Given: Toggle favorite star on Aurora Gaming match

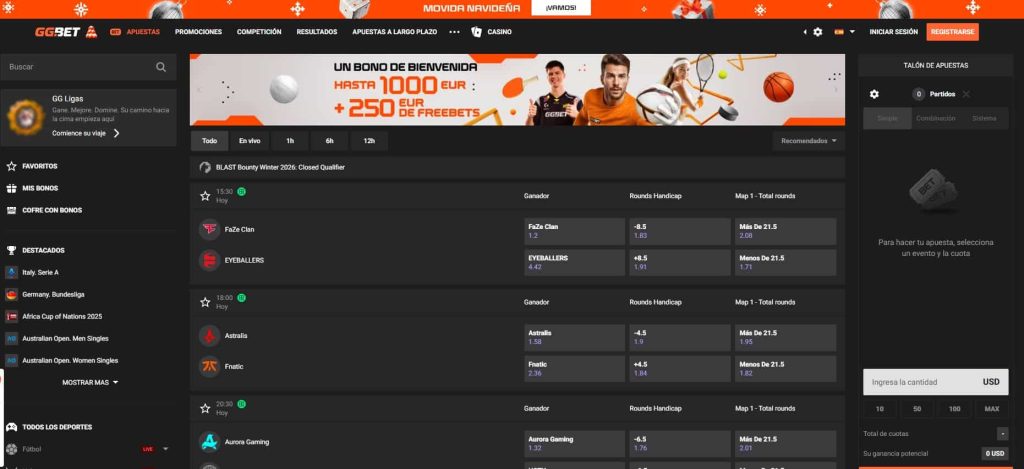Looking at the screenshot, I should (205, 408).
